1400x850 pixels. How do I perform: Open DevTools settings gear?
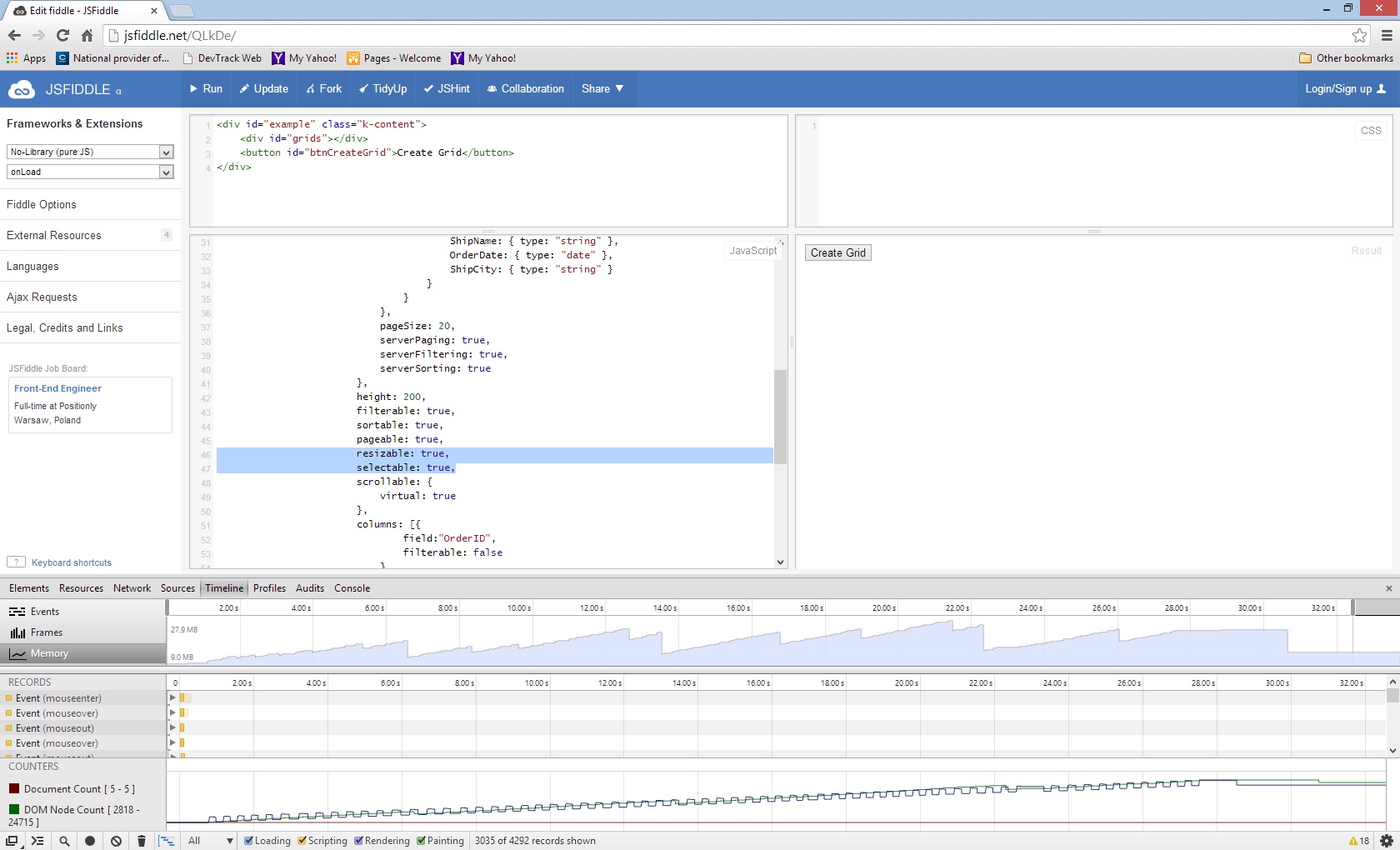click(x=1387, y=841)
